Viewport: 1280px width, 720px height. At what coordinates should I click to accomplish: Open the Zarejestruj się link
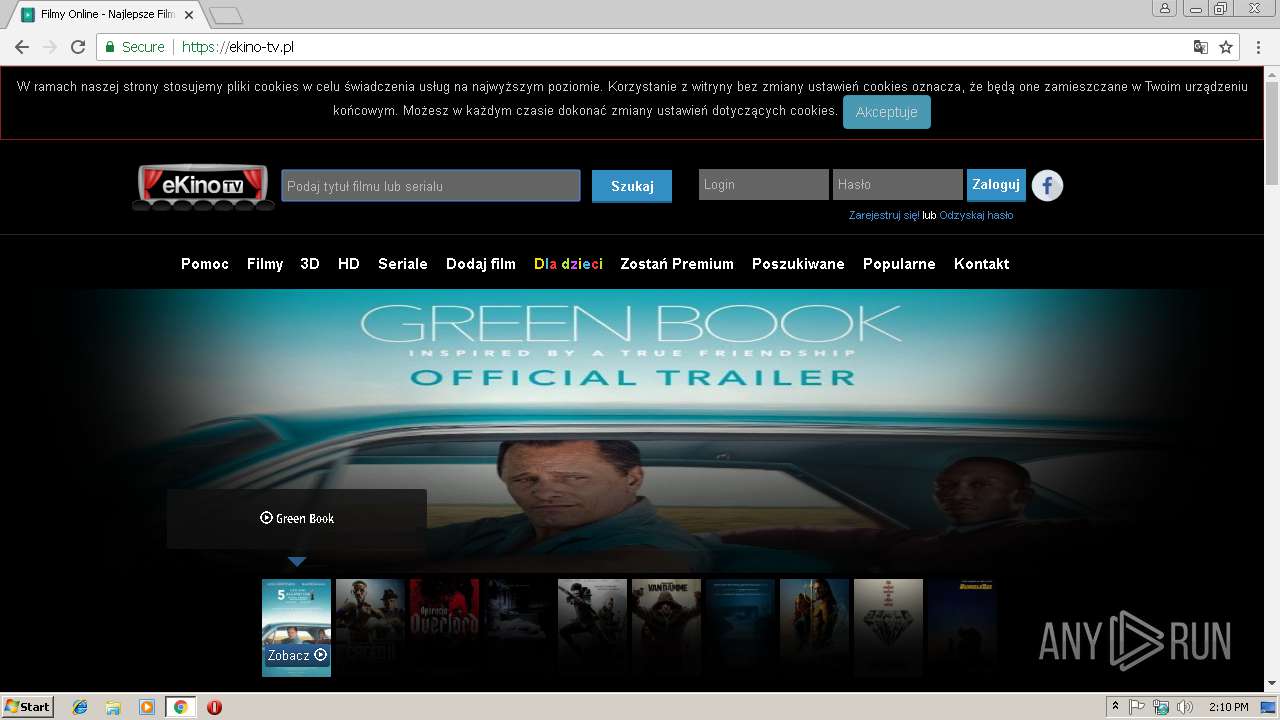click(x=884, y=215)
